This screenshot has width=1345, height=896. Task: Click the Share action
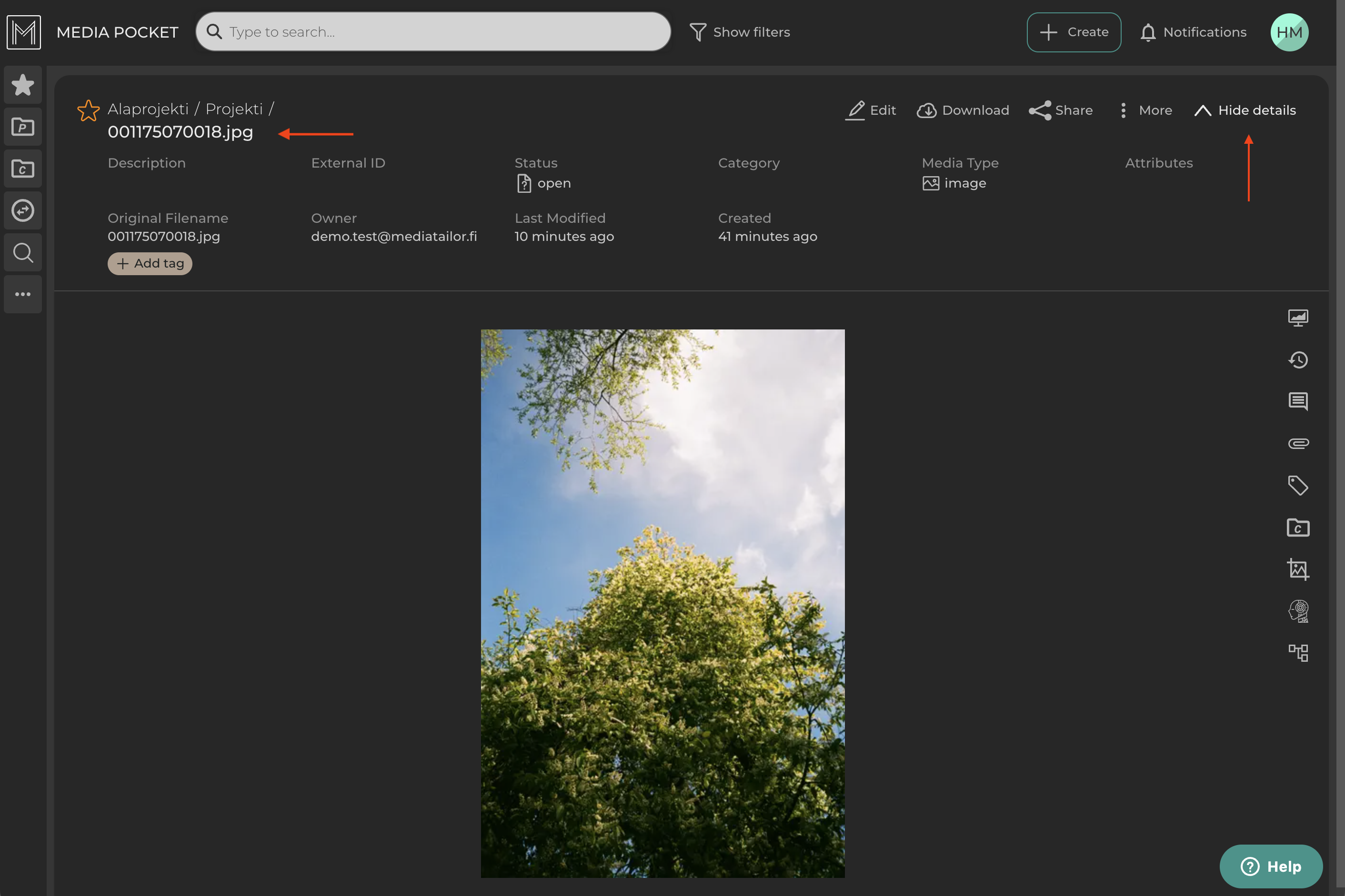coord(1061,110)
